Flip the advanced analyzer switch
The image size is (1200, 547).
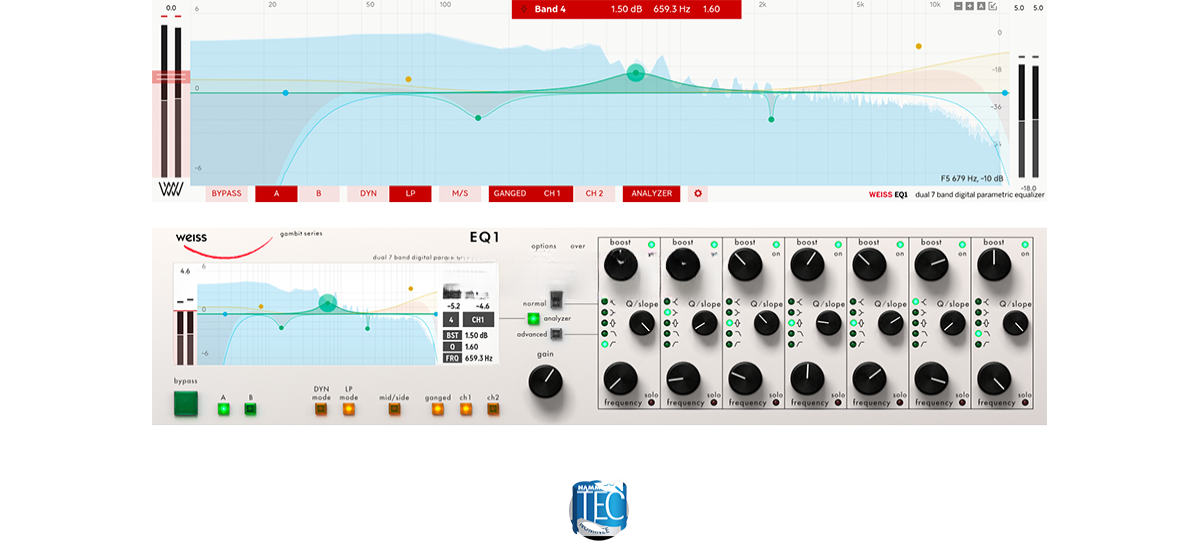556,334
